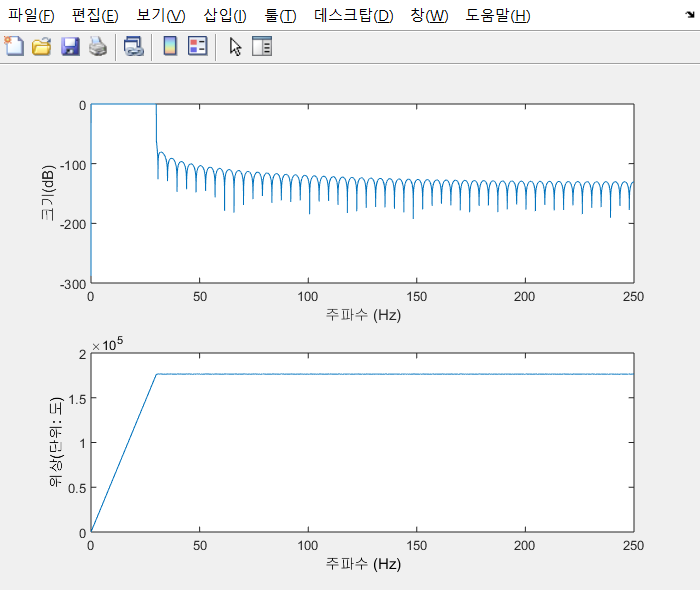Open the 툴(T) menu
Viewport: 700px width, 590px height.
pos(280,16)
